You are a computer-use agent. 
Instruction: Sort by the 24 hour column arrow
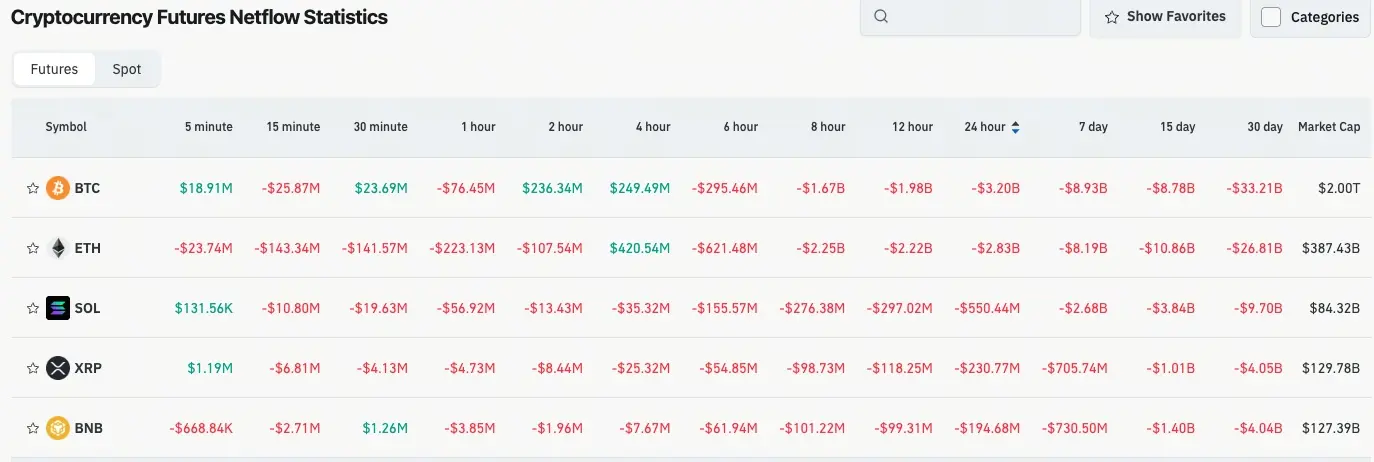pos(1016,127)
